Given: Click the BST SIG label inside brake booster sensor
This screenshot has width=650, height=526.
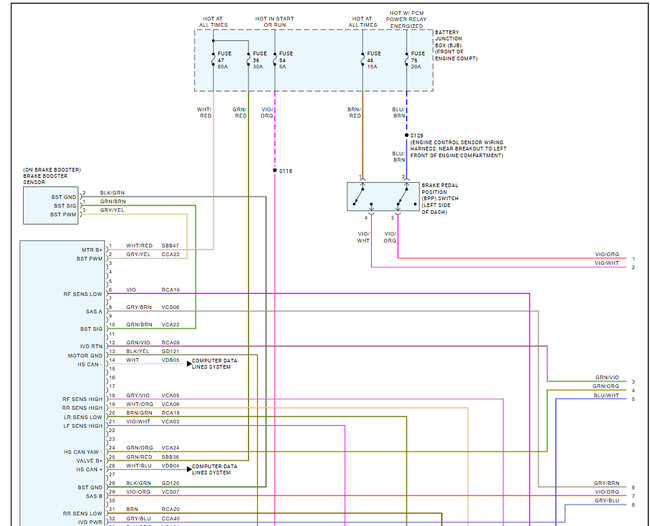Looking at the screenshot, I should tap(65, 206).
